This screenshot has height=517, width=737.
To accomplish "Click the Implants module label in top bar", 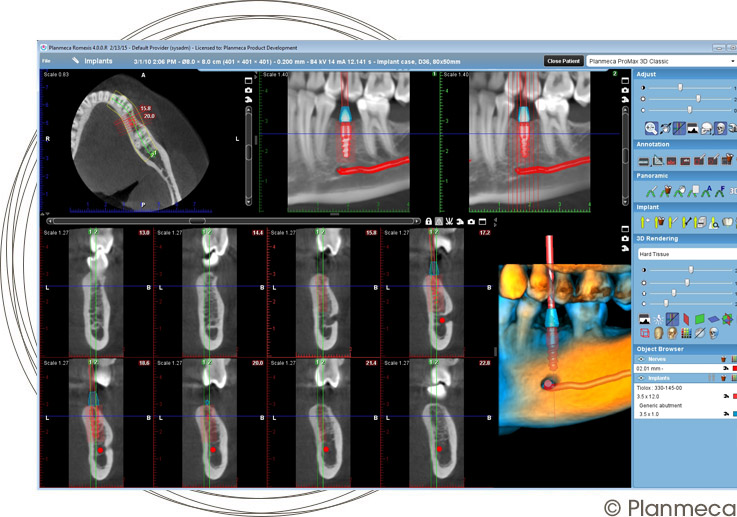I will click(x=98, y=61).
